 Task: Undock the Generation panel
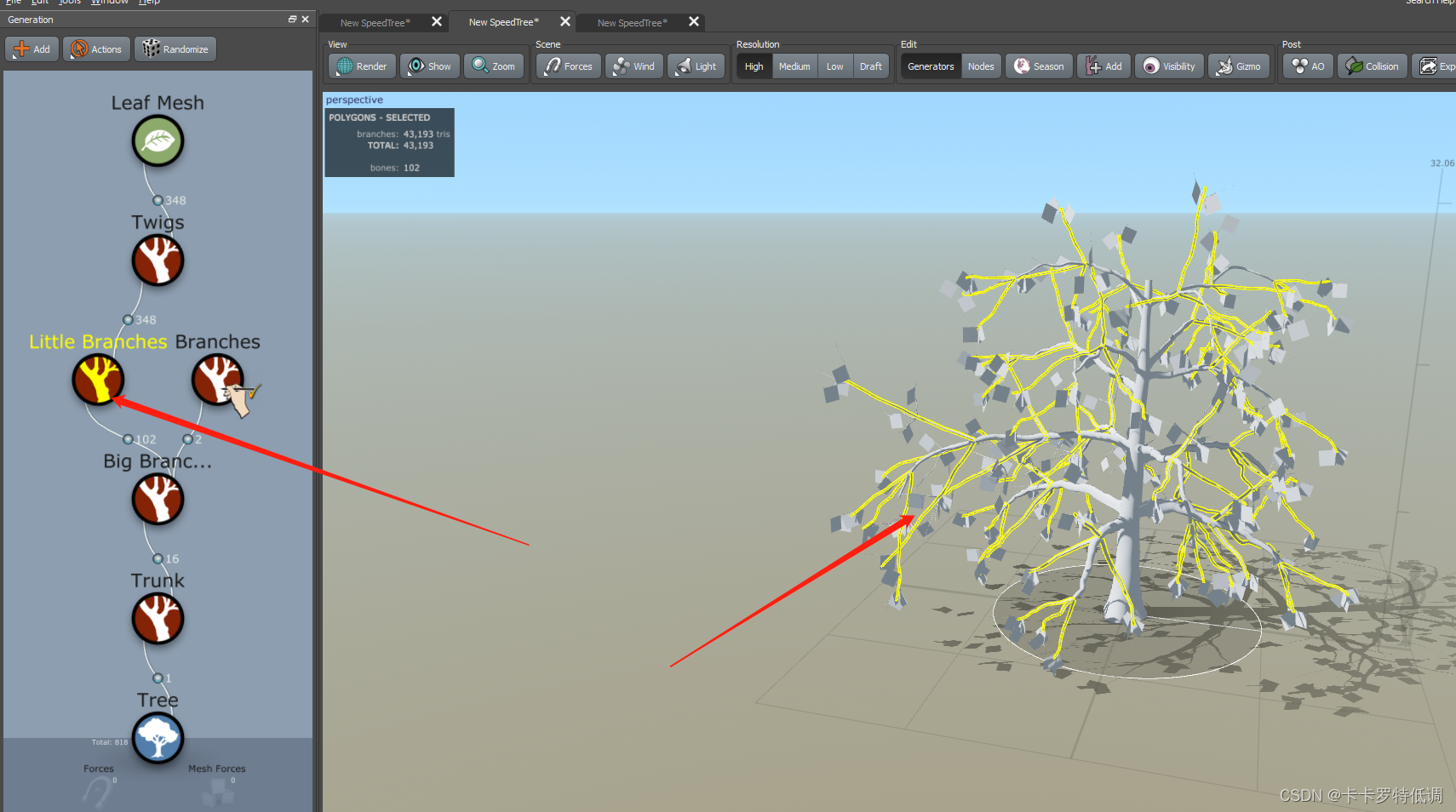click(x=292, y=20)
